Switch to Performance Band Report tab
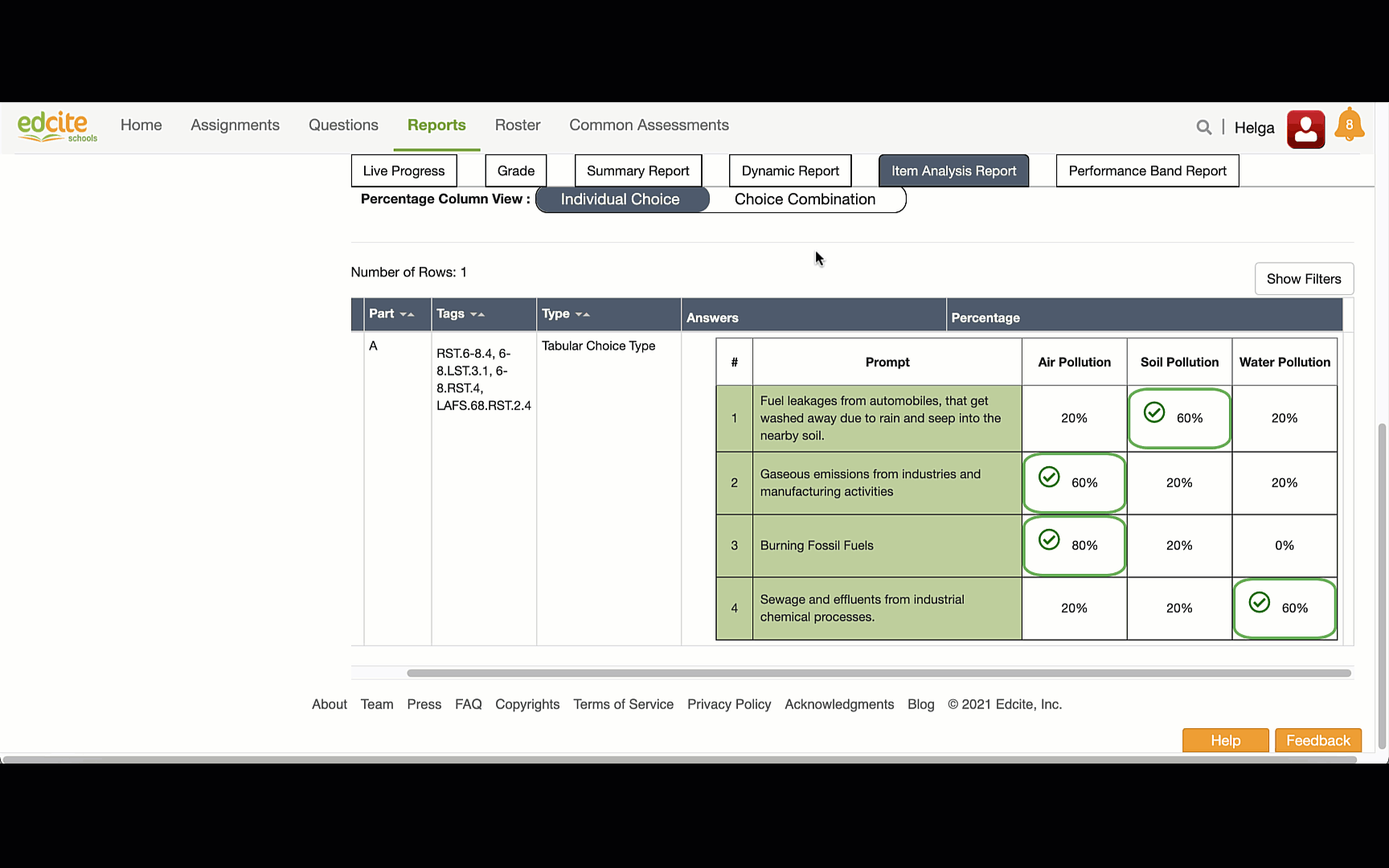 (x=1148, y=171)
